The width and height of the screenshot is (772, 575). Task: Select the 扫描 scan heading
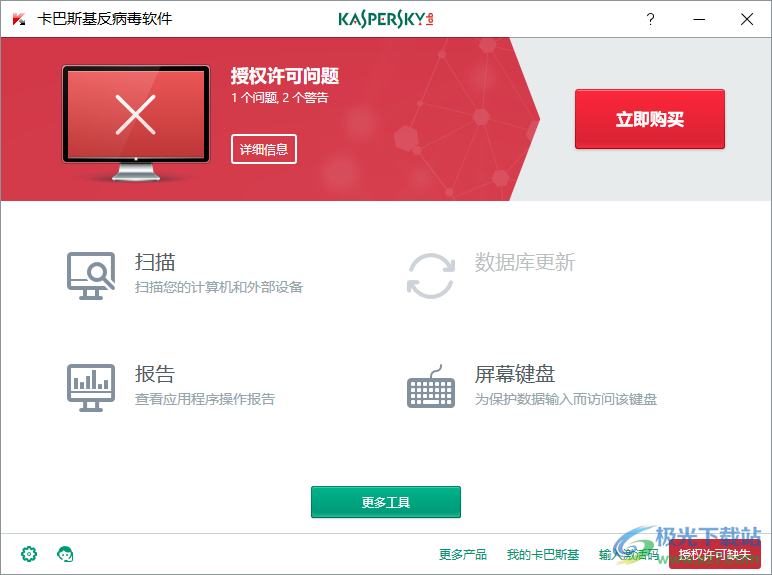coord(155,262)
